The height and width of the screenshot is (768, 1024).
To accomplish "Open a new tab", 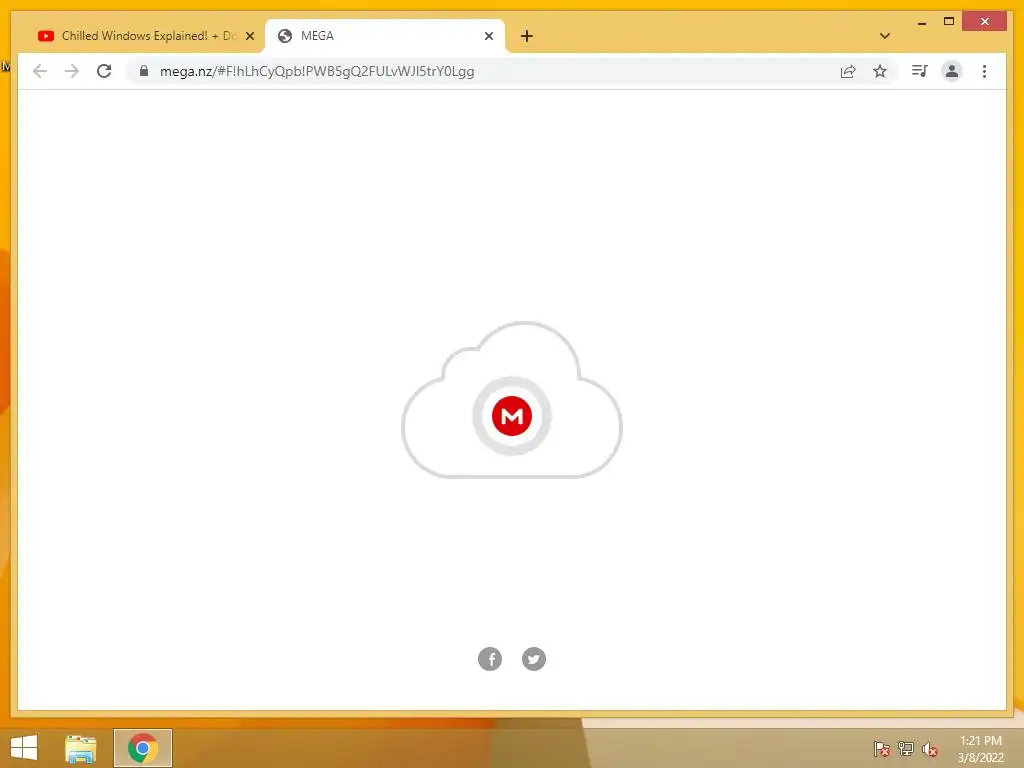I will point(527,36).
